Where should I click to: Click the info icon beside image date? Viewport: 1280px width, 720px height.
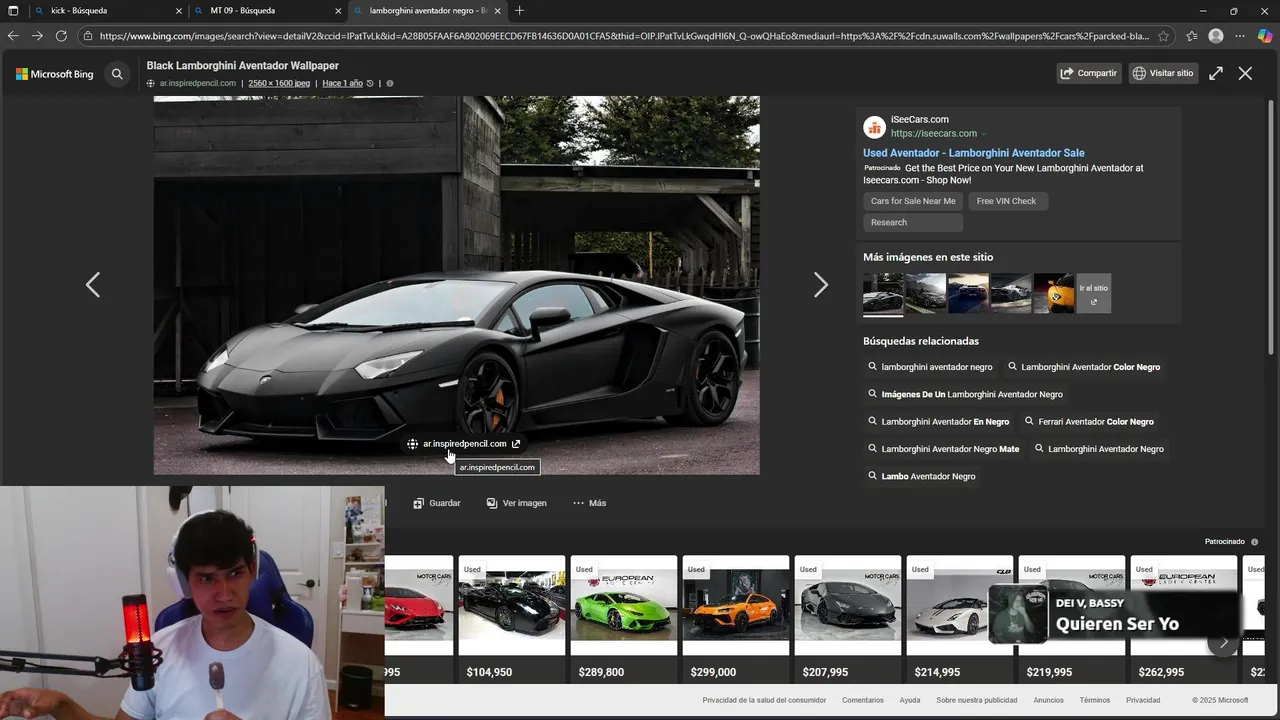(x=390, y=83)
